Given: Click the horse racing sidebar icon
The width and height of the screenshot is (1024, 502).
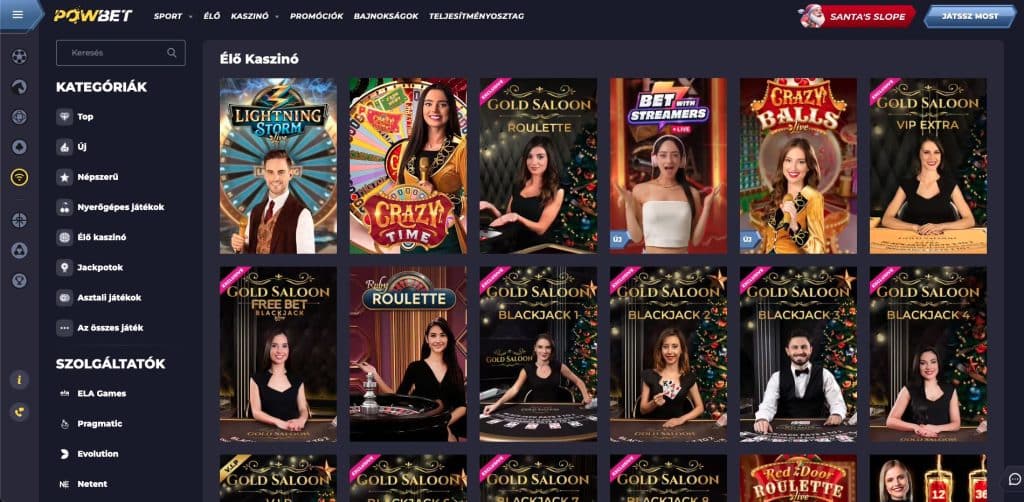Looking at the screenshot, I should [x=19, y=87].
